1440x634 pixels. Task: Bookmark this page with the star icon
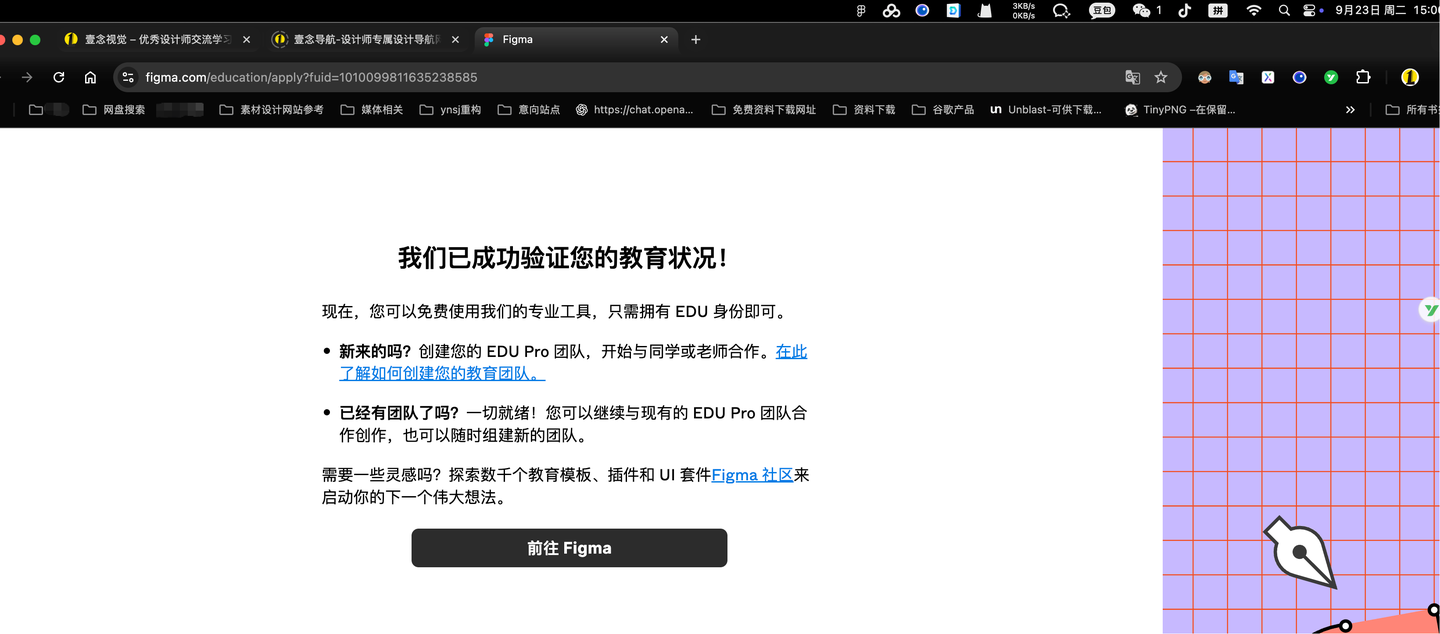tap(1161, 77)
